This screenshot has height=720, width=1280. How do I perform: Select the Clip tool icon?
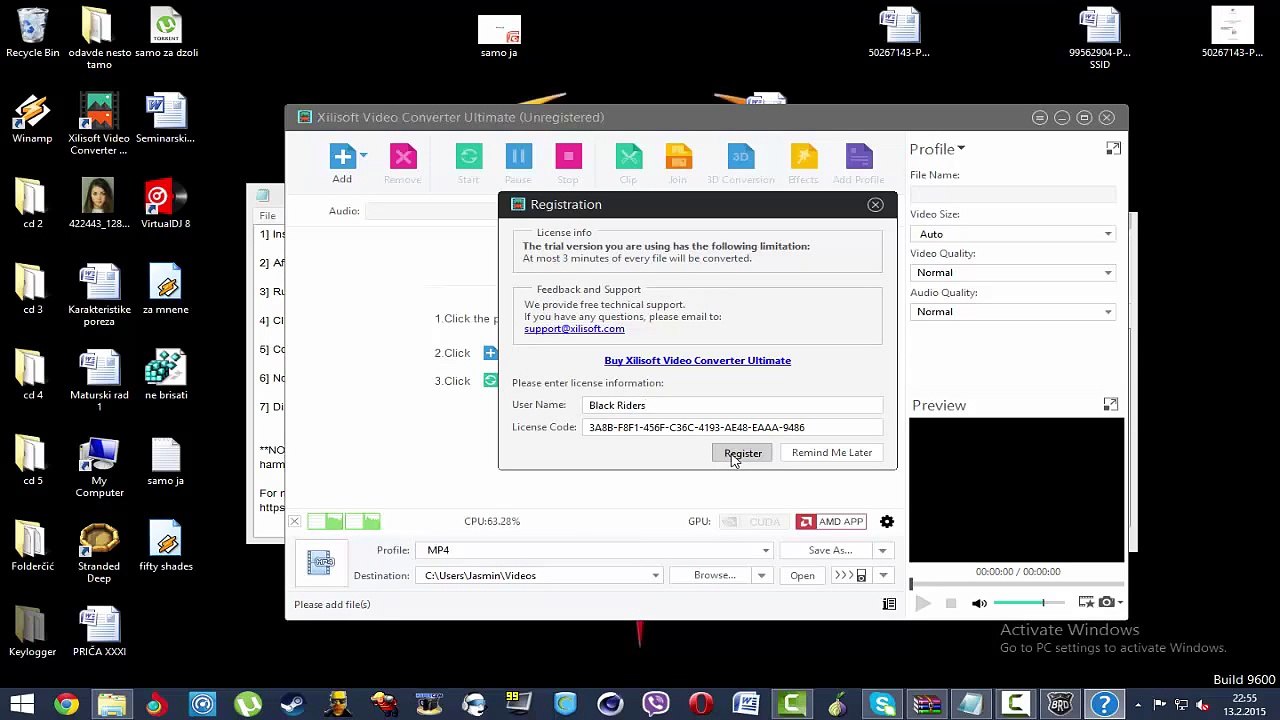point(628,156)
